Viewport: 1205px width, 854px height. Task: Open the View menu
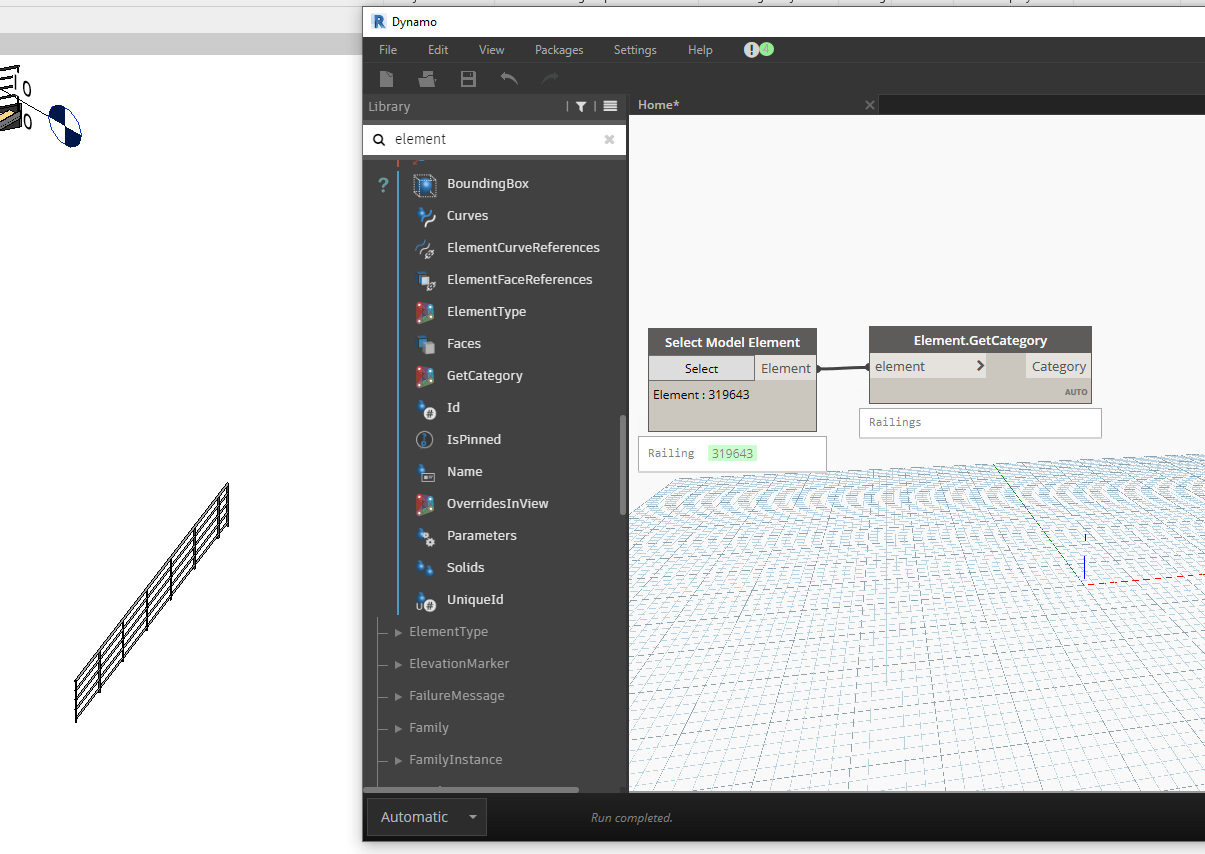[x=491, y=50]
